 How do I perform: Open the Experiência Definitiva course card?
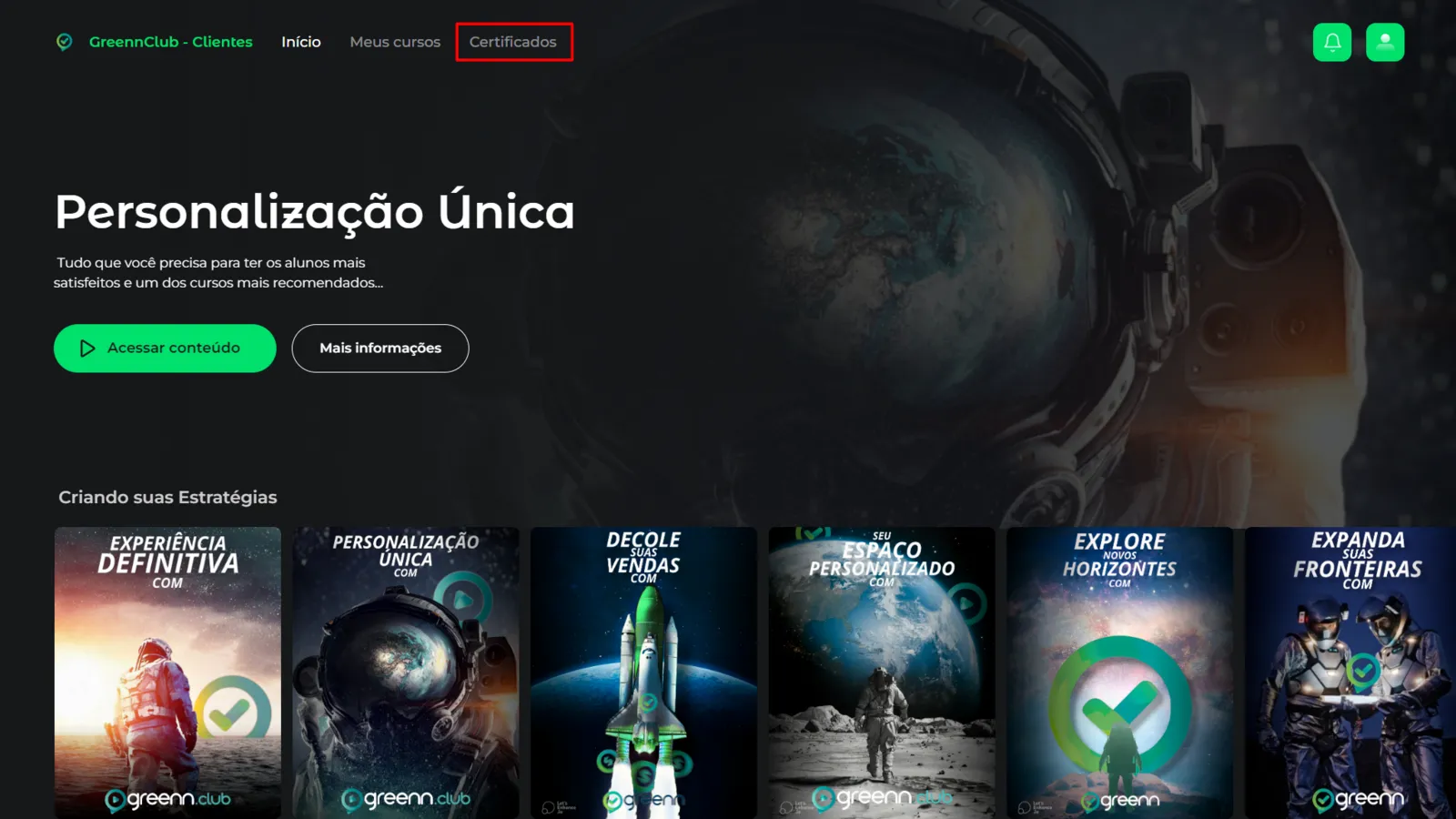pos(168,672)
